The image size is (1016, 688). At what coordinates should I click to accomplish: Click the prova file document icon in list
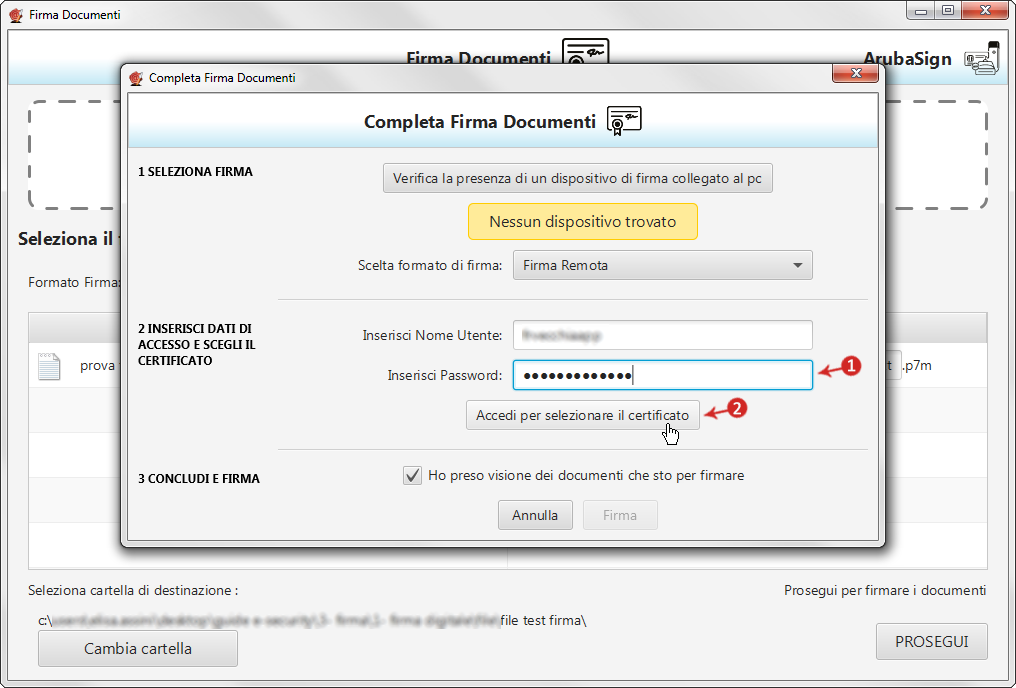coord(49,366)
